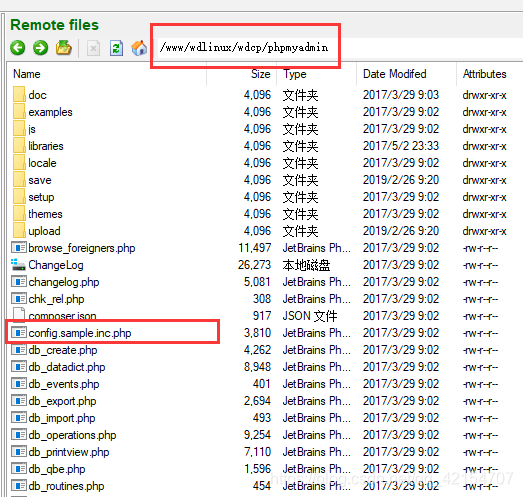Click doc folder's drwxr-xr-x attributes
The image size is (523, 497).
click(x=485, y=95)
